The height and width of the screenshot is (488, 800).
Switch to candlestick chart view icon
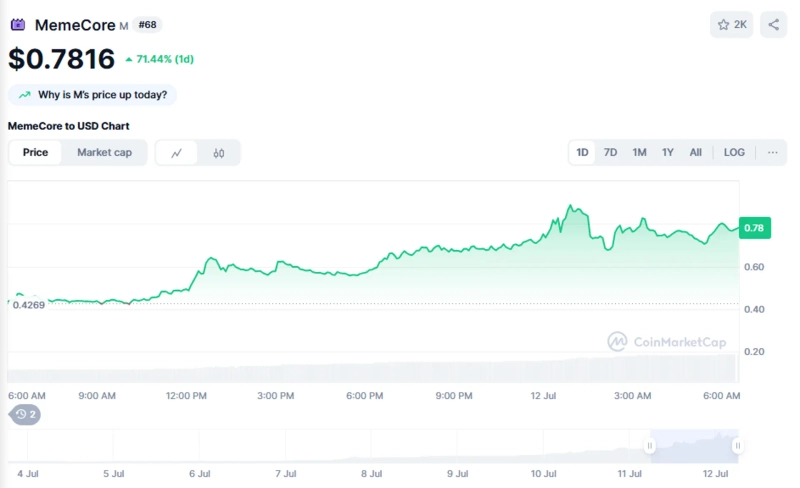(219, 153)
